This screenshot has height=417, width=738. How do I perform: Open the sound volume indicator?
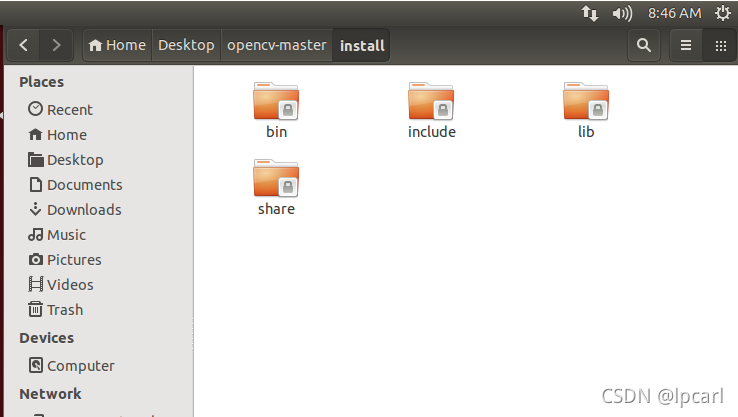point(622,13)
